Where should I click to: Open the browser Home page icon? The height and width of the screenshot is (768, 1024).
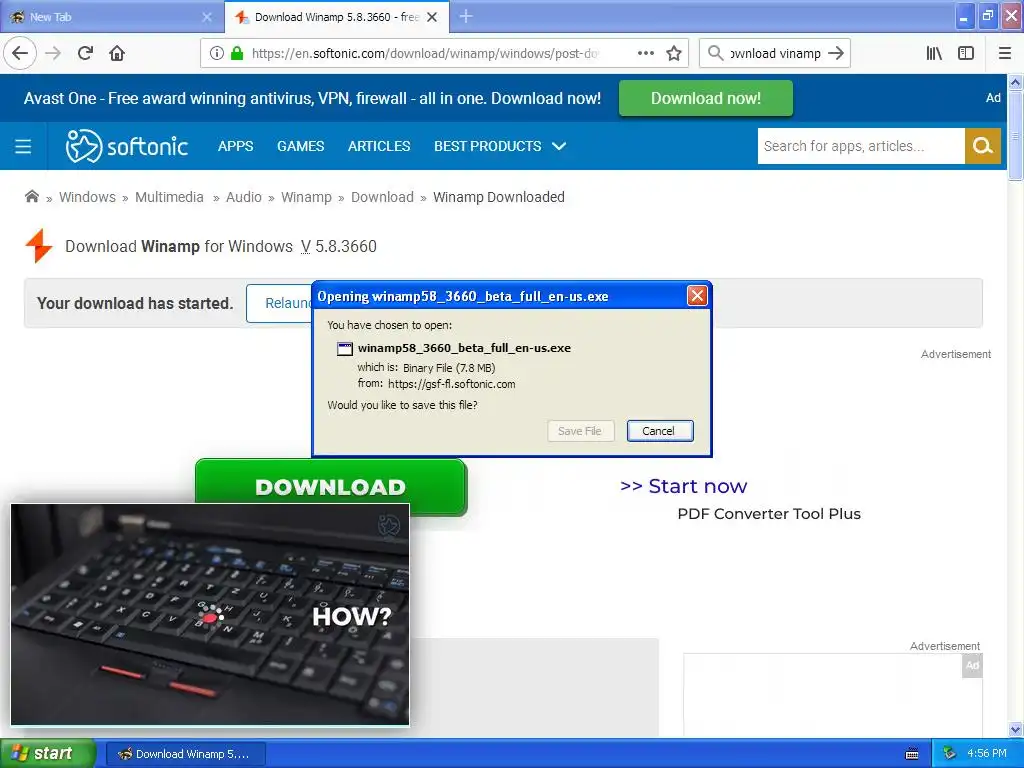coord(117,53)
